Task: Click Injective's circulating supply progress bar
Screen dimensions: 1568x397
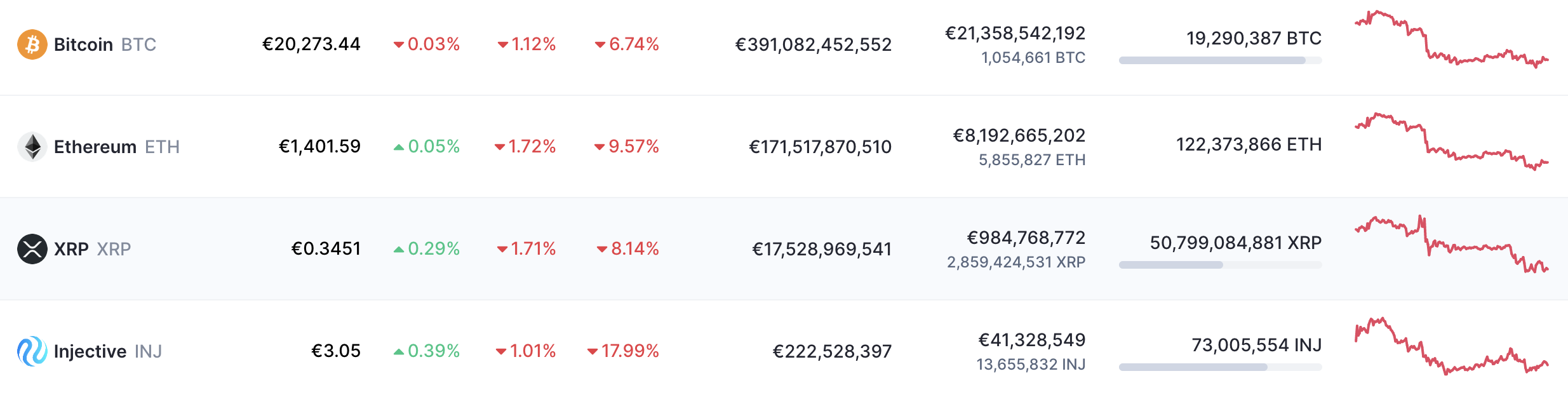Action: click(x=1221, y=367)
